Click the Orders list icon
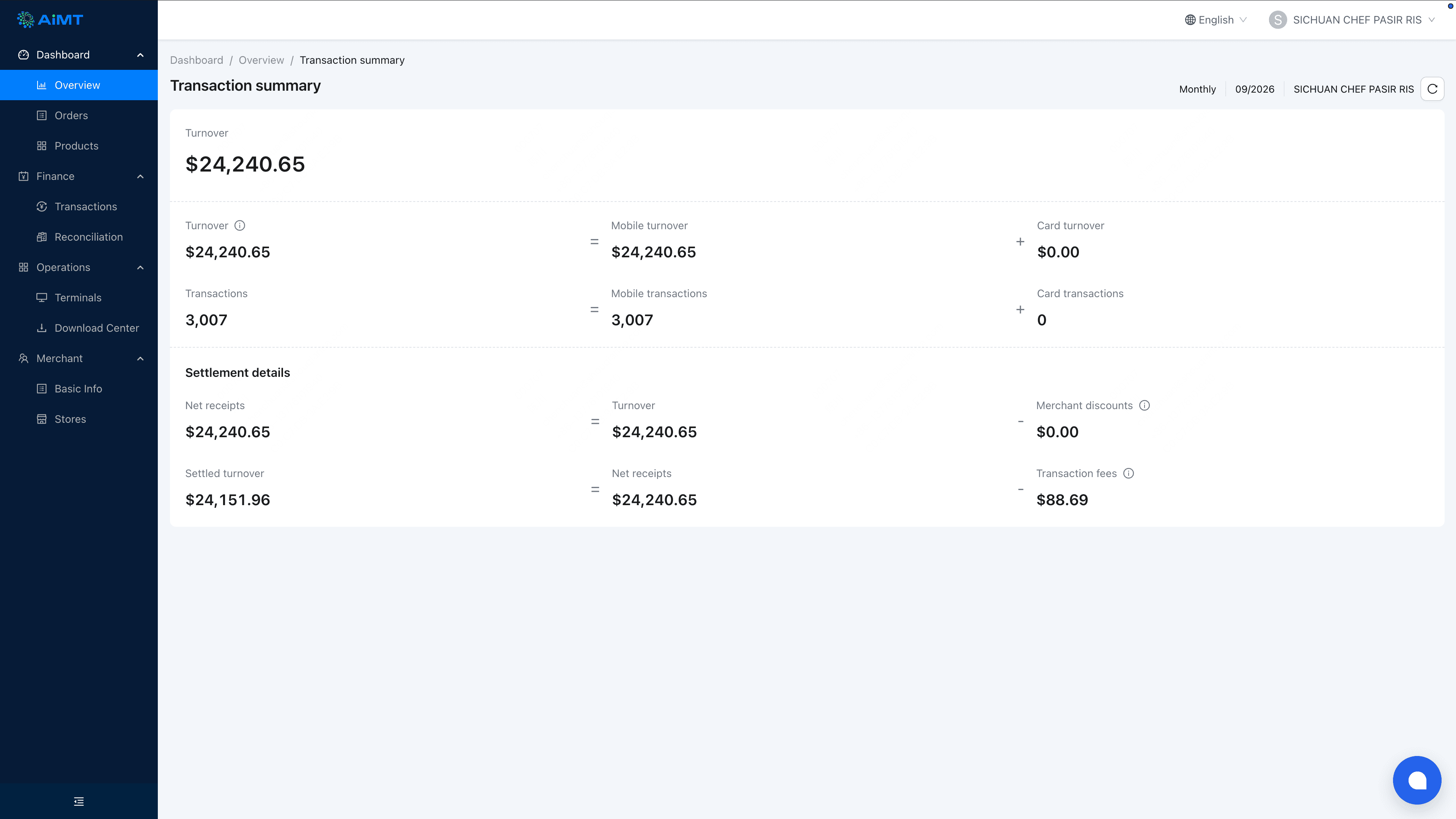This screenshot has width=1456, height=819. click(41, 115)
